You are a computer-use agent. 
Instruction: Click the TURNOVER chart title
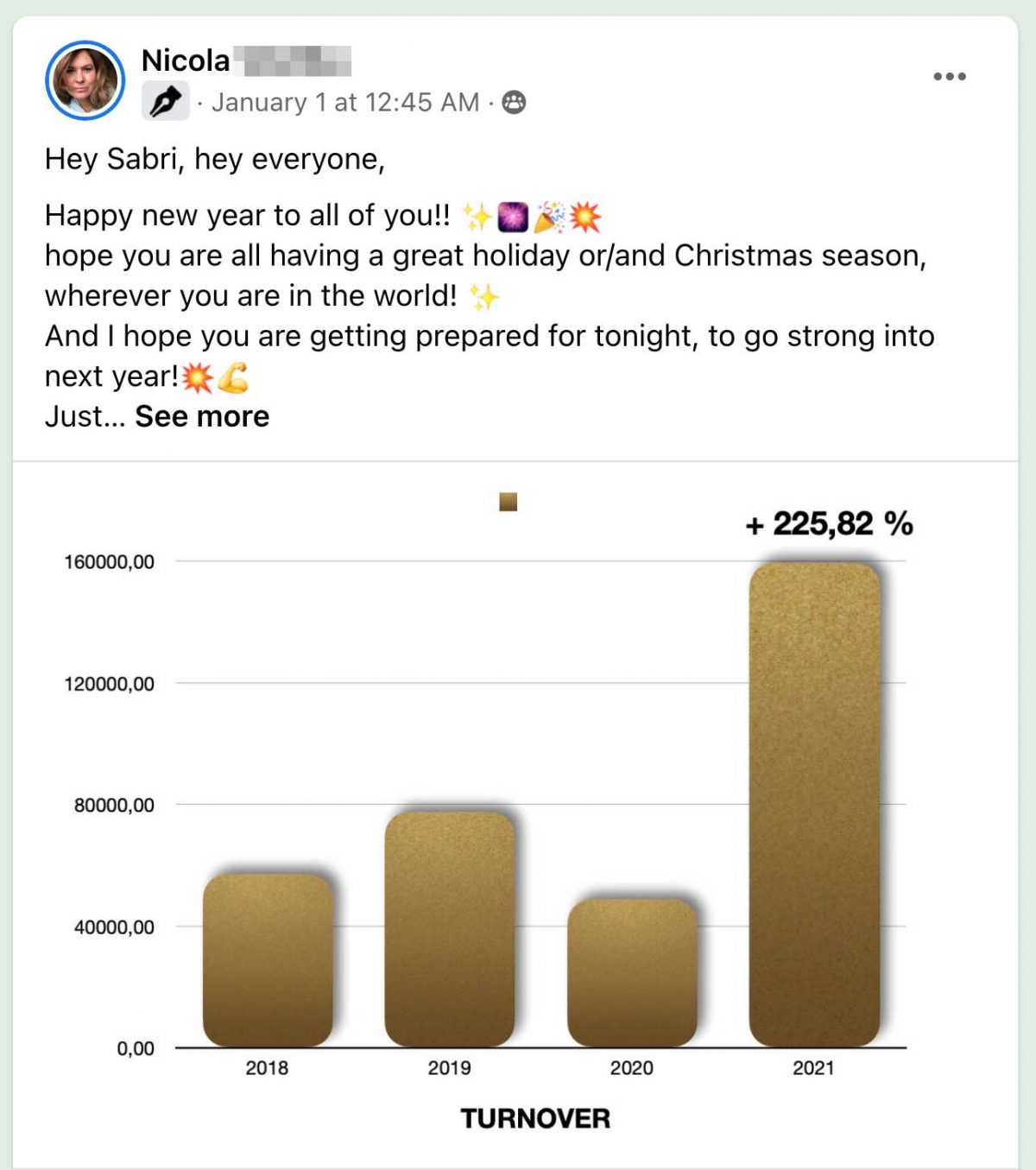[x=535, y=1118]
